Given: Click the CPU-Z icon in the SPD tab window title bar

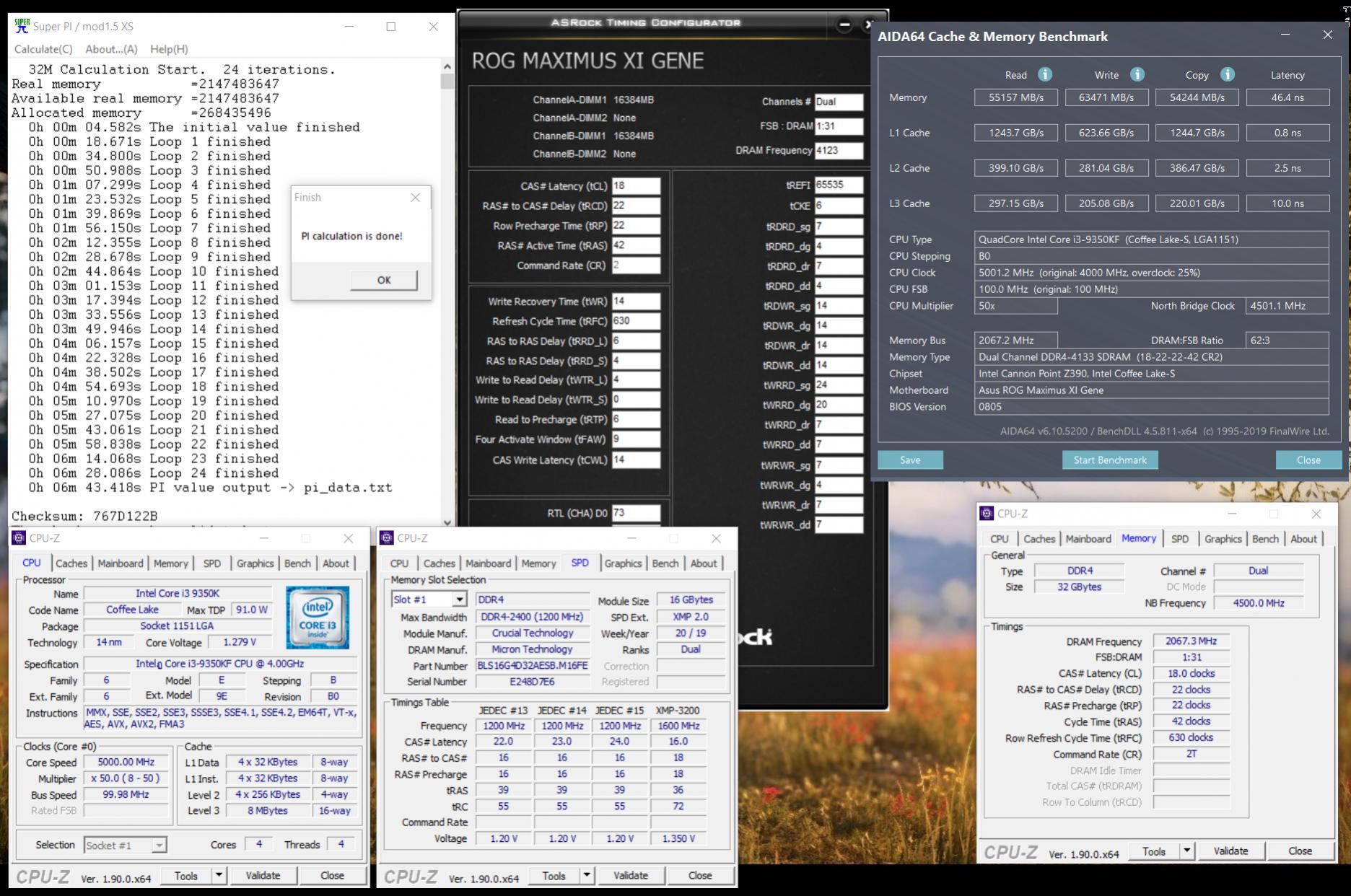Looking at the screenshot, I should coord(387,538).
